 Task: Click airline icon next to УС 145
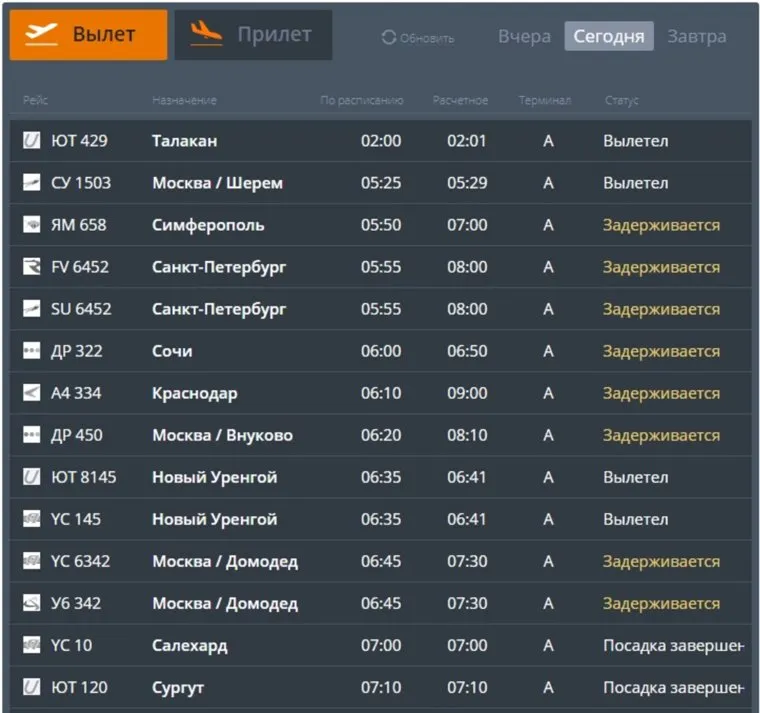32,519
